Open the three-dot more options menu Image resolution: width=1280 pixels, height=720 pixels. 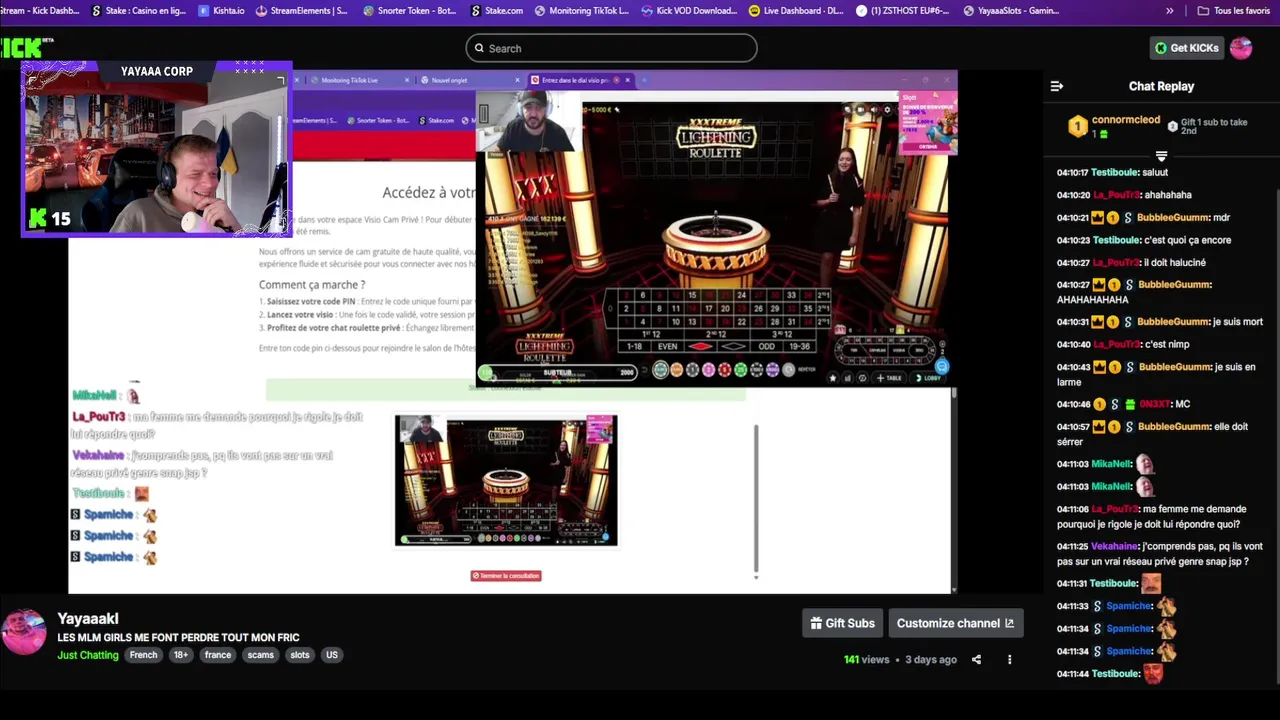coord(1009,660)
